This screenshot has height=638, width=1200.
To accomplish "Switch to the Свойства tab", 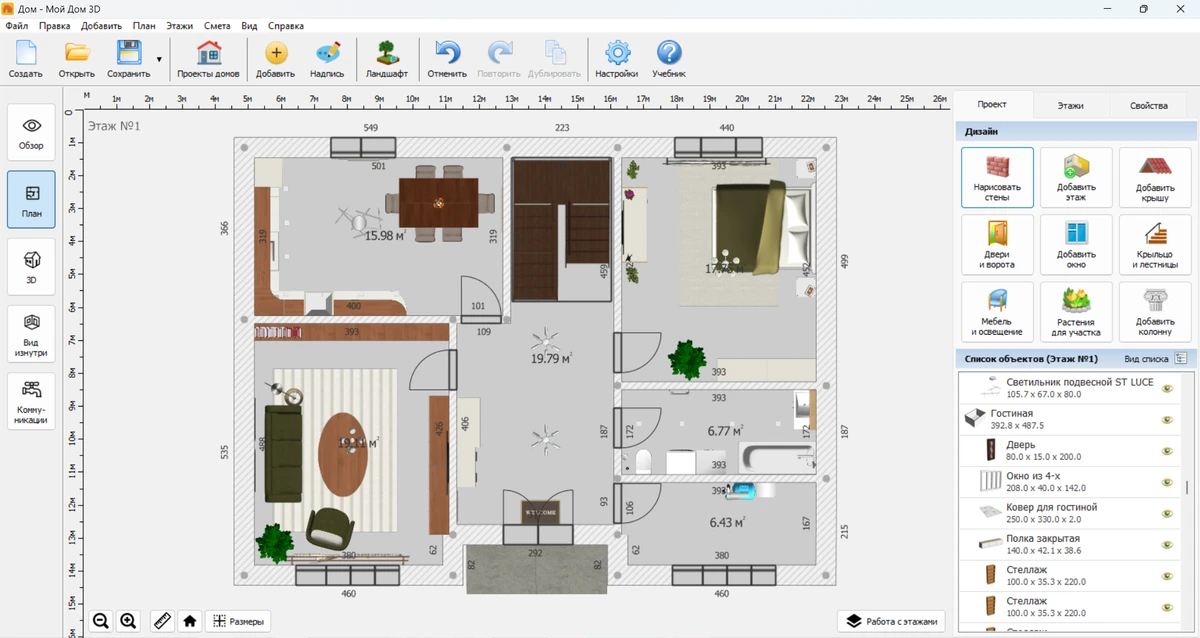I will [1148, 105].
